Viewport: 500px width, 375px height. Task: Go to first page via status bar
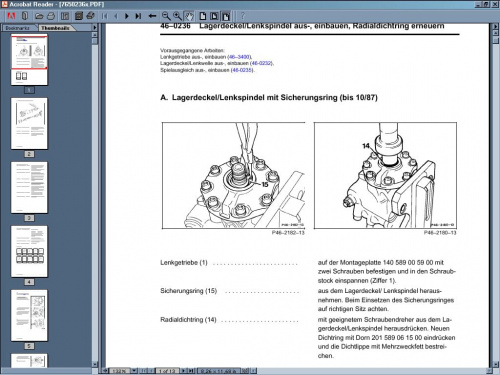(x=144, y=371)
